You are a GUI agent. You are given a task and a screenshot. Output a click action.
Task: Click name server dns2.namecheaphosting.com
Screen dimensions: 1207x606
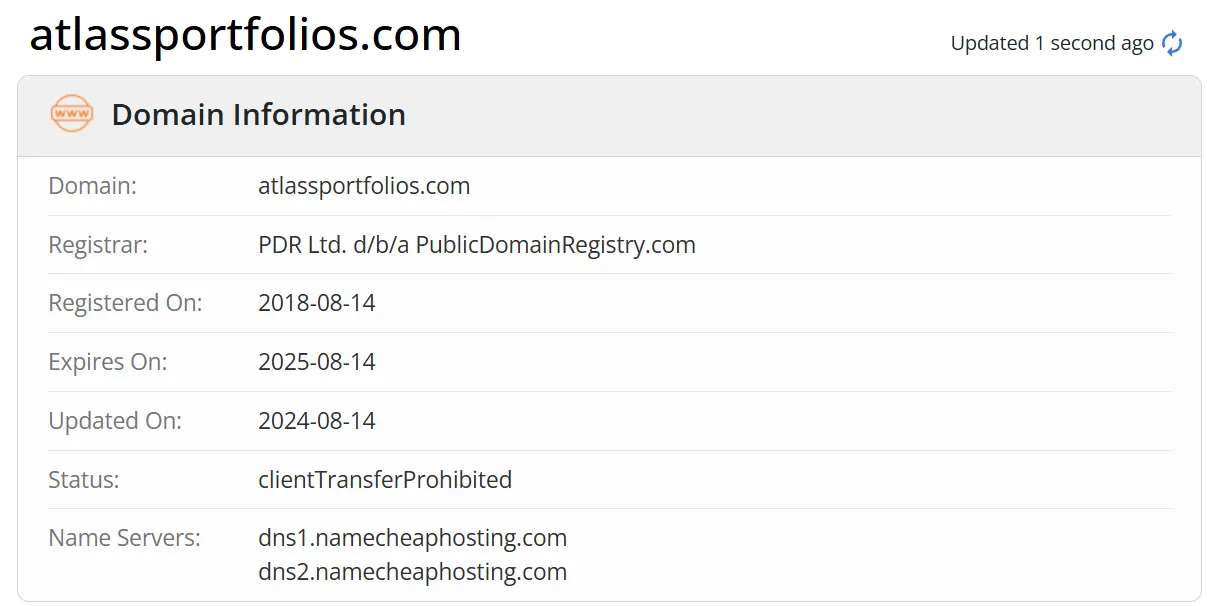pyautogui.click(x=413, y=572)
